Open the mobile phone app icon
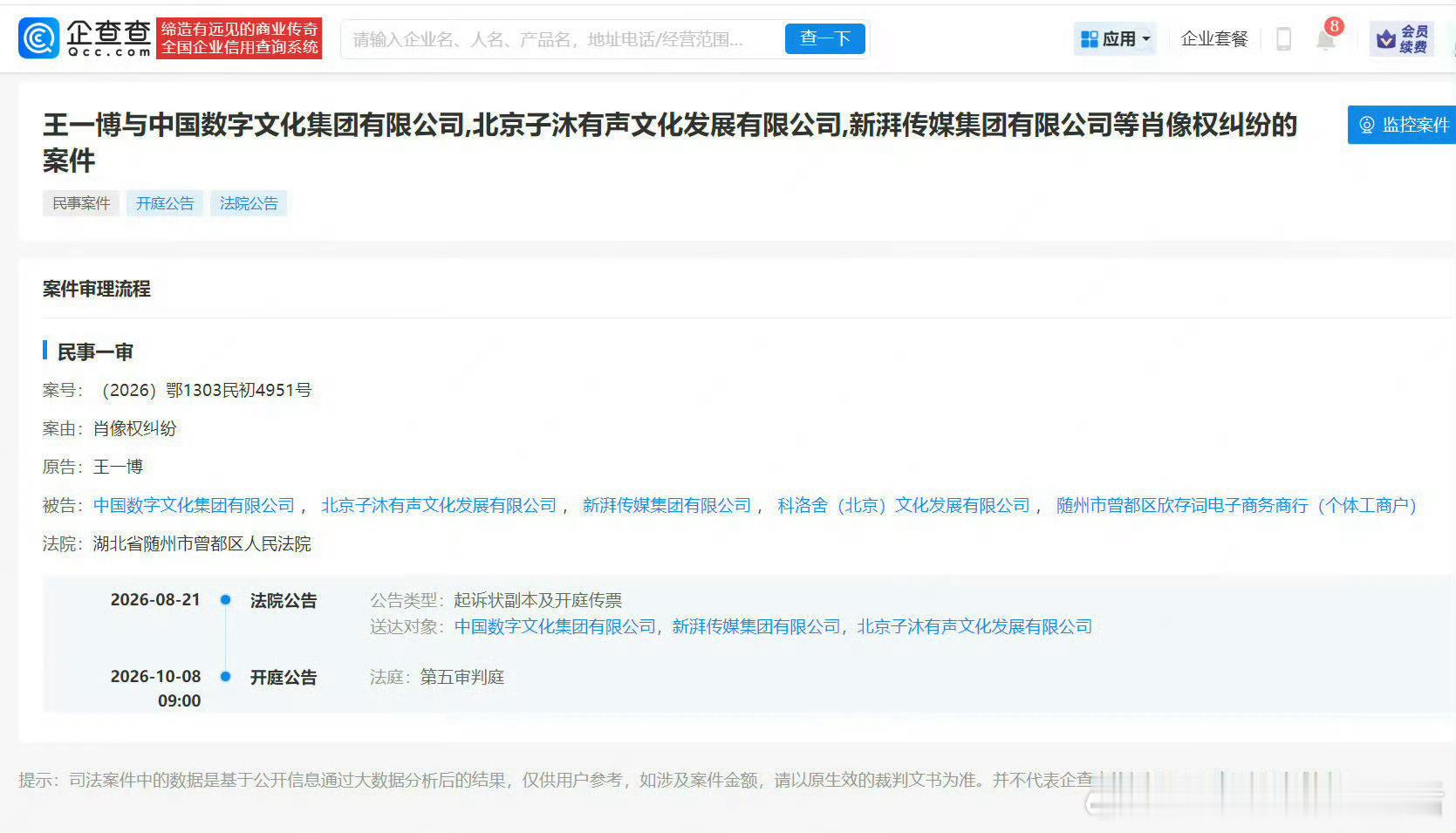 [1283, 38]
